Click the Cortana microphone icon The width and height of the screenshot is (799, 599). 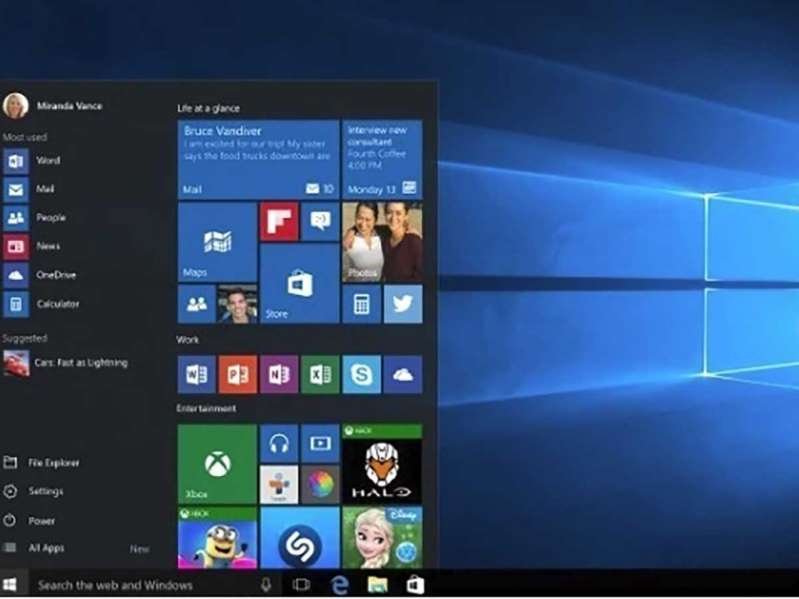pyautogui.click(x=265, y=585)
